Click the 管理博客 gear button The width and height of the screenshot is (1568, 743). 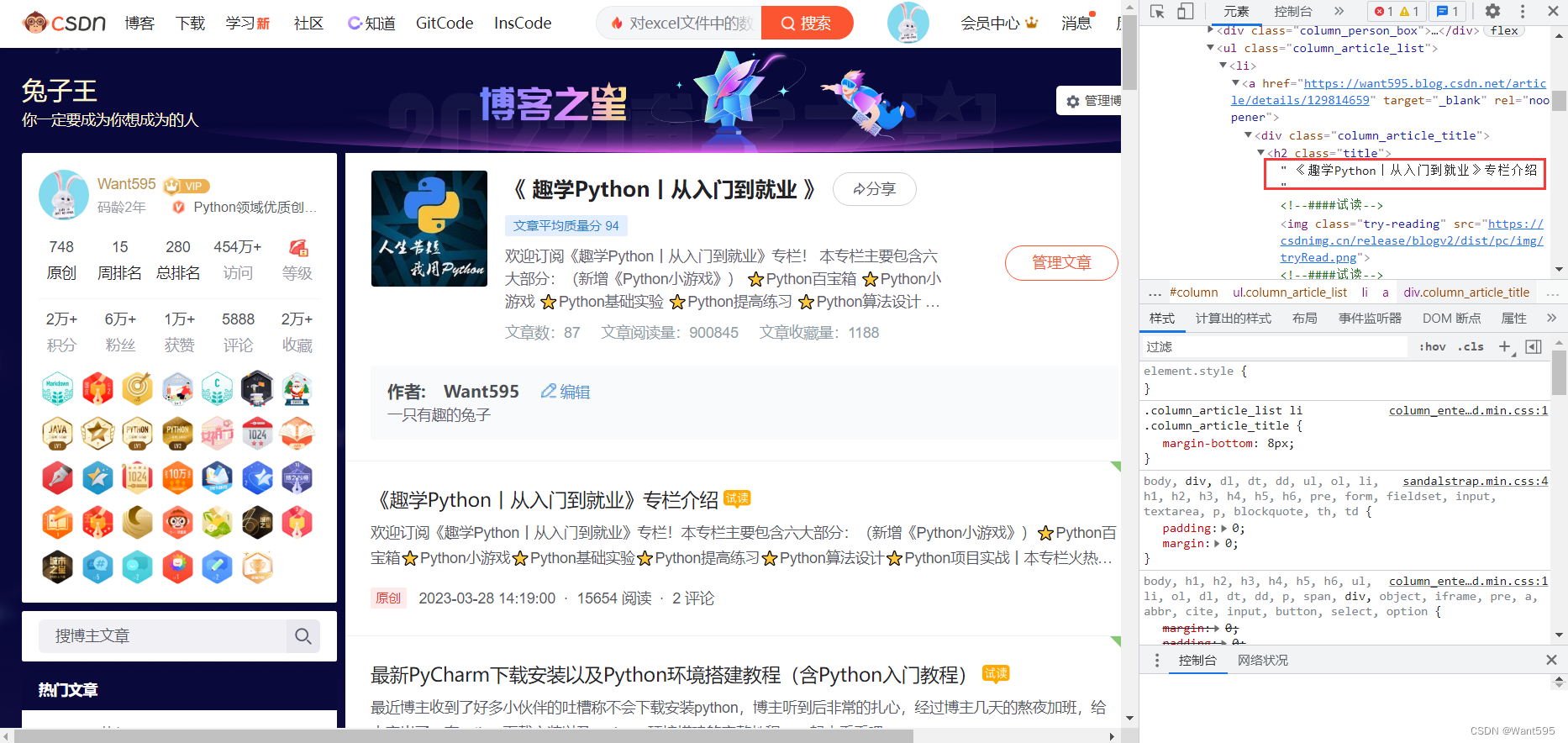(x=1090, y=101)
